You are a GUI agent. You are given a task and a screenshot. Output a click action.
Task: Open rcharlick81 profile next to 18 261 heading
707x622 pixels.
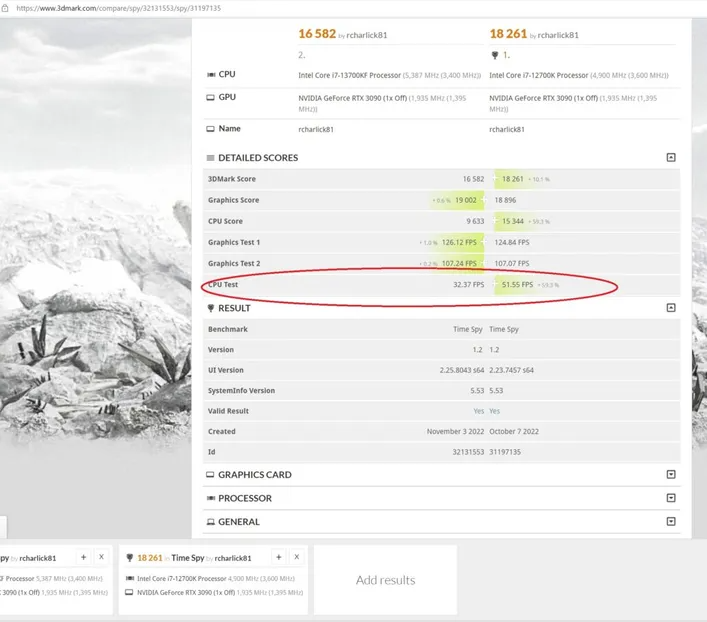[558, 35]
